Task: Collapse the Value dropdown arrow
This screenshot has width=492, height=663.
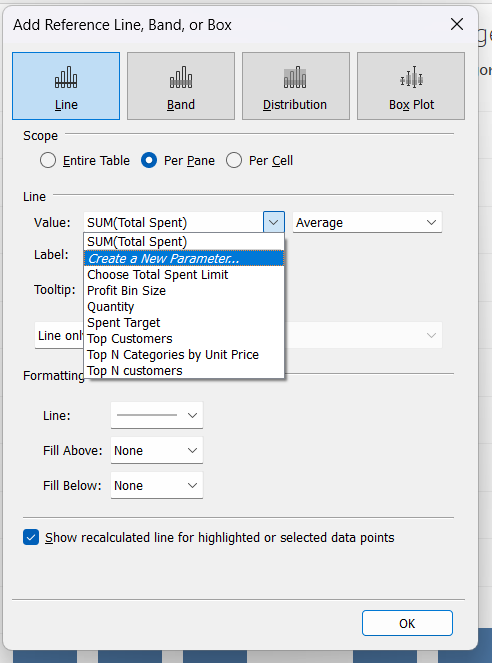Action: [x=273, y=222]
